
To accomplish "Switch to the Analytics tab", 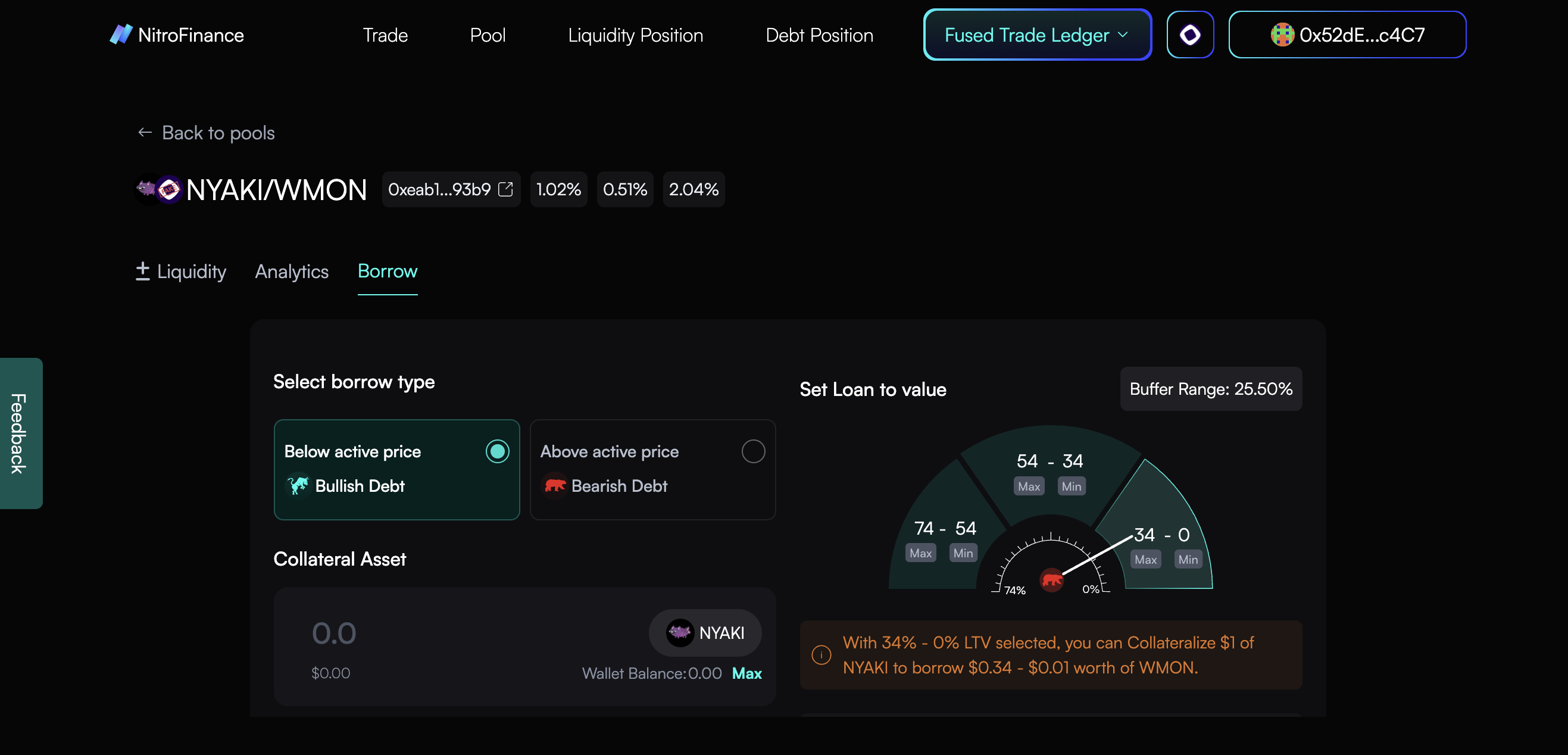I will (292, 272).
